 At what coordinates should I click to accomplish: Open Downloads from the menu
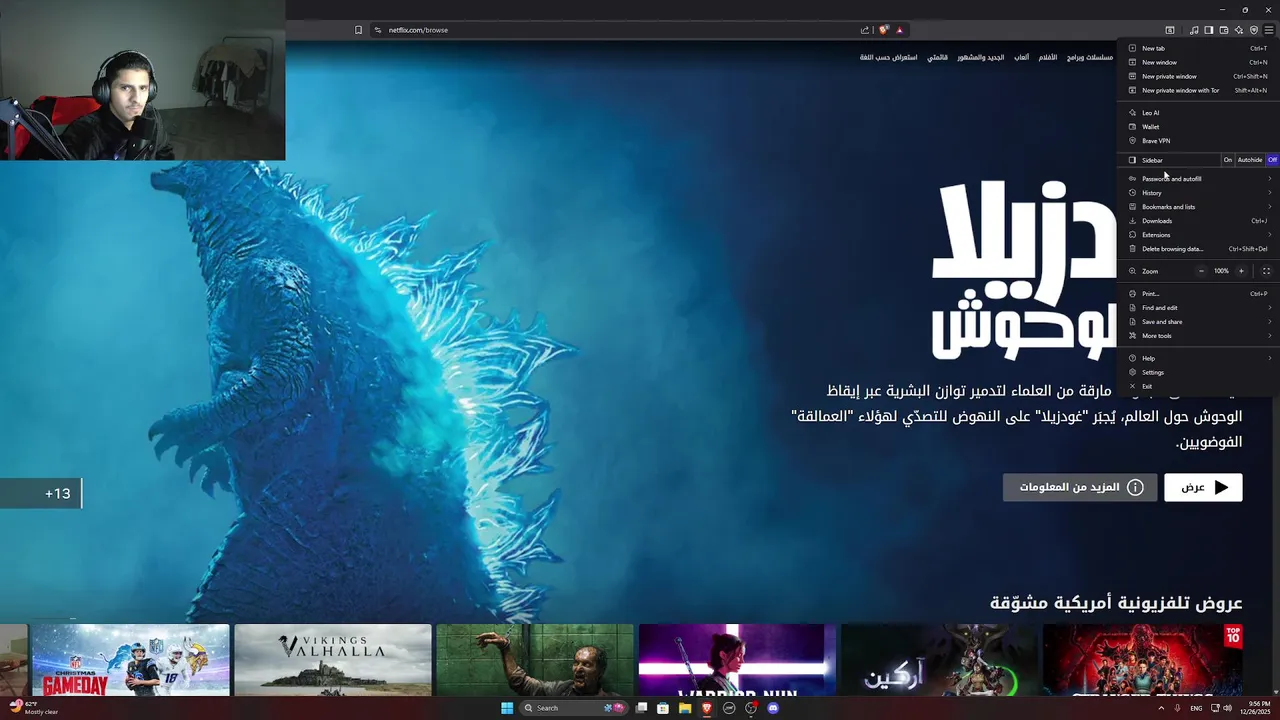click(1198, 221)
